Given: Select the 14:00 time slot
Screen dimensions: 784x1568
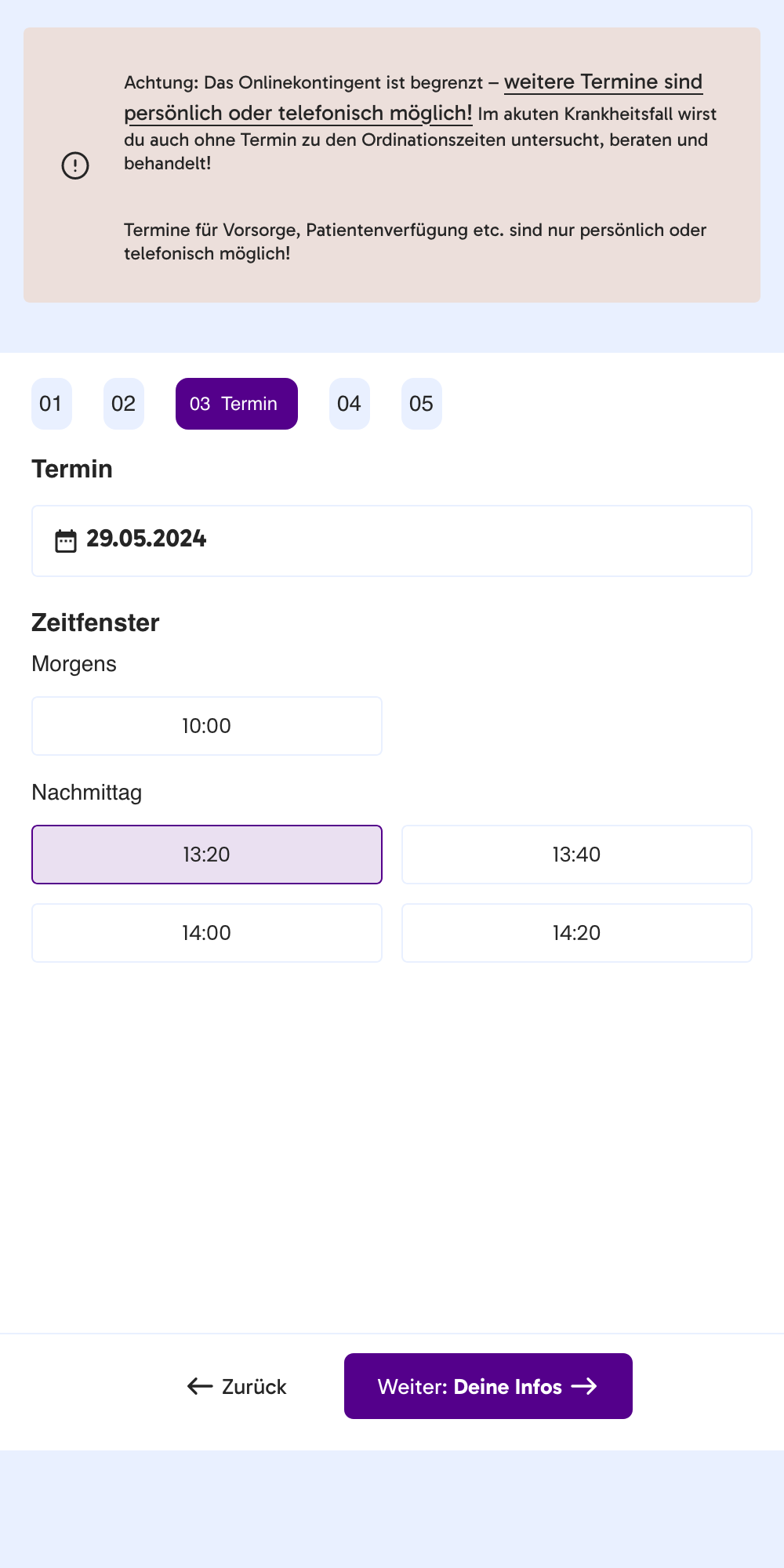Looking at the screenshot, I should pos(207,933).
